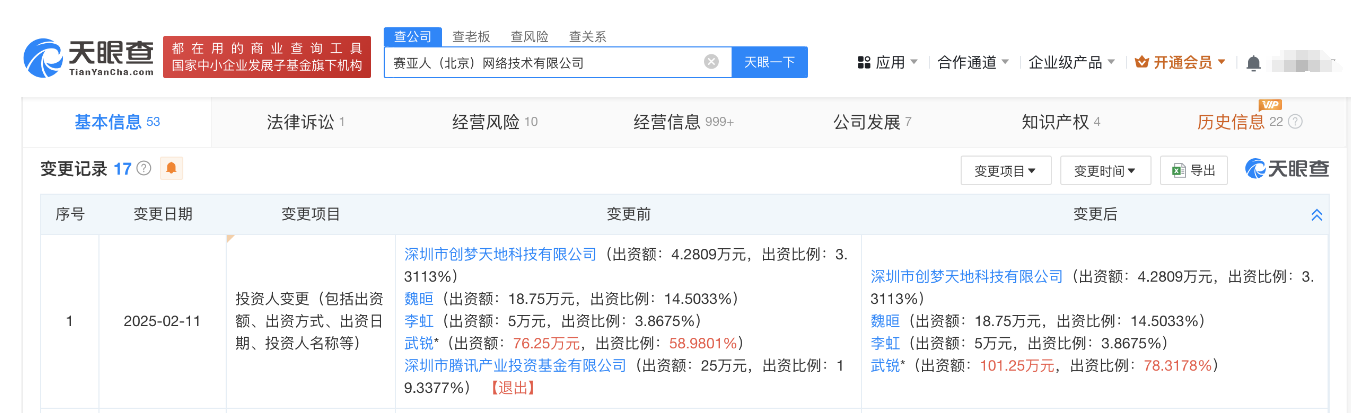This screenshot has height=414, width=1351.
Task: Click the 变更后 column header
Action: point(1095,214)
